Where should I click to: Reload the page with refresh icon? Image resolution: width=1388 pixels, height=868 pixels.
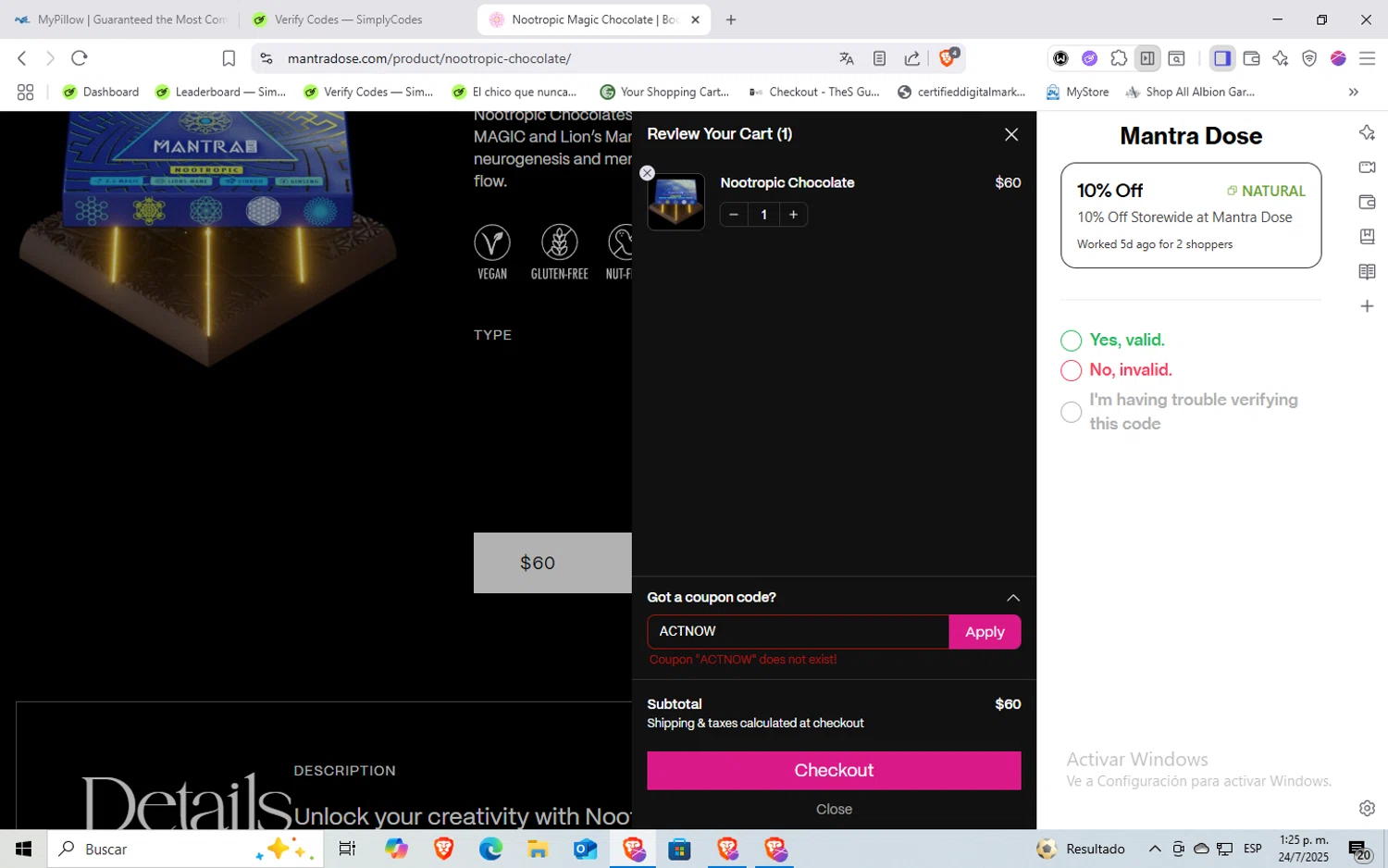[80, 58]
